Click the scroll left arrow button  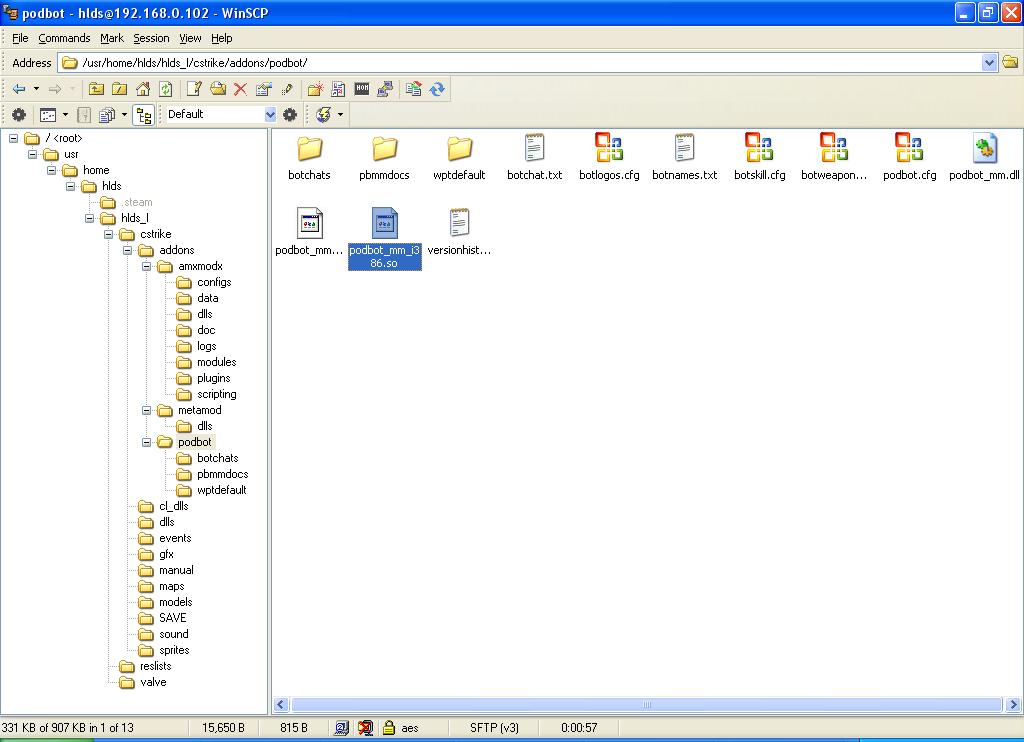[x=281, y=705]
